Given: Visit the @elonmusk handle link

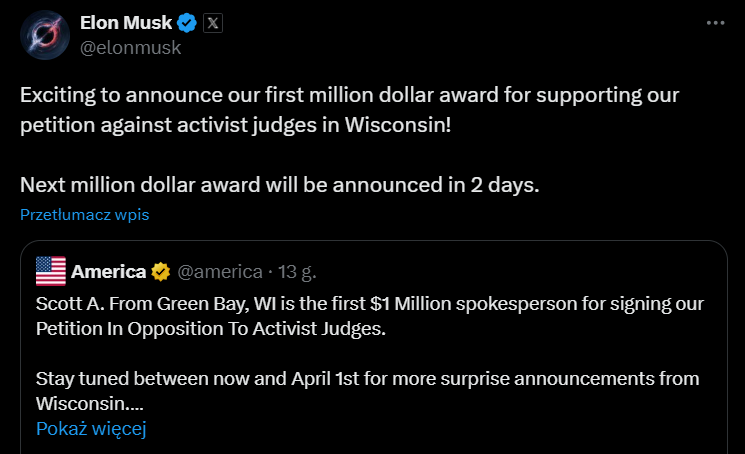Looking at the screenshot, I should (x=129, y=47).
